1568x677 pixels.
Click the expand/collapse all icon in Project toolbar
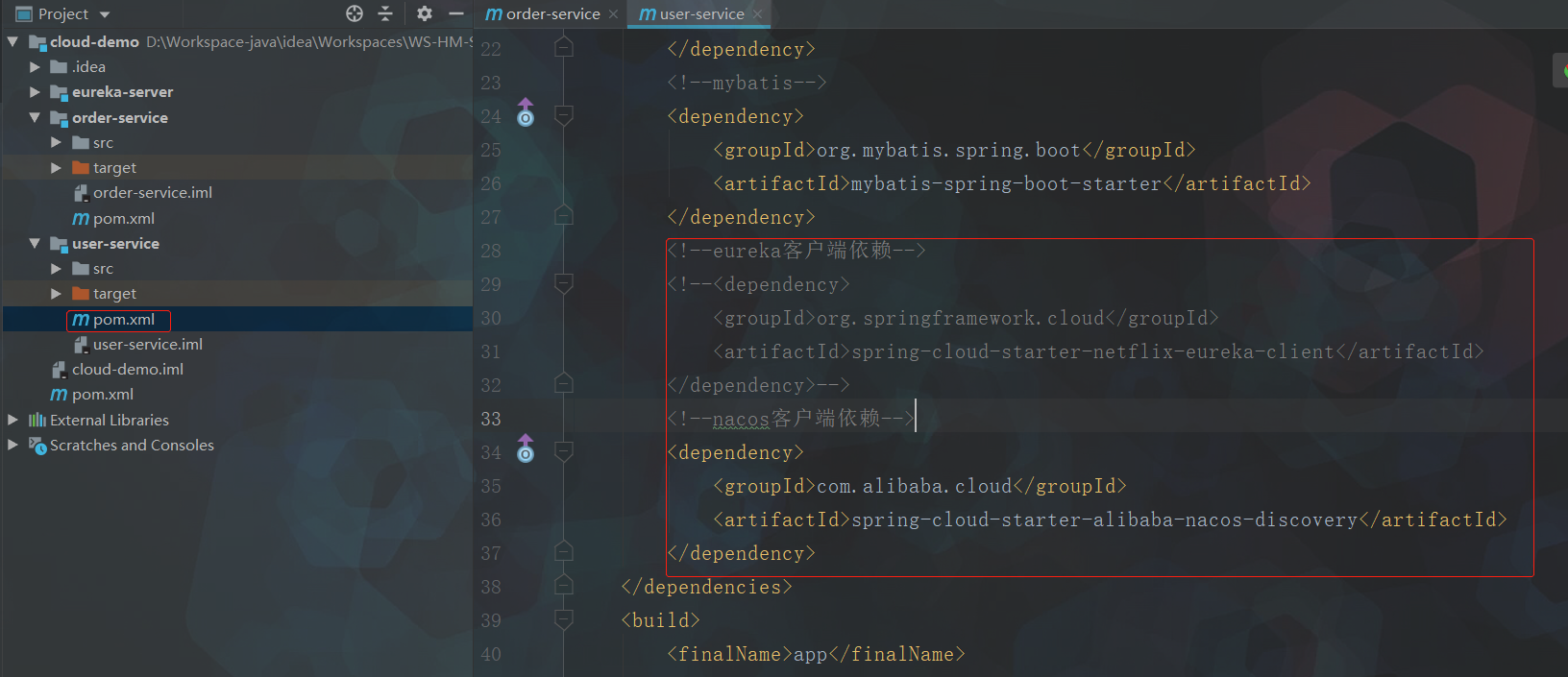[385, 13]
